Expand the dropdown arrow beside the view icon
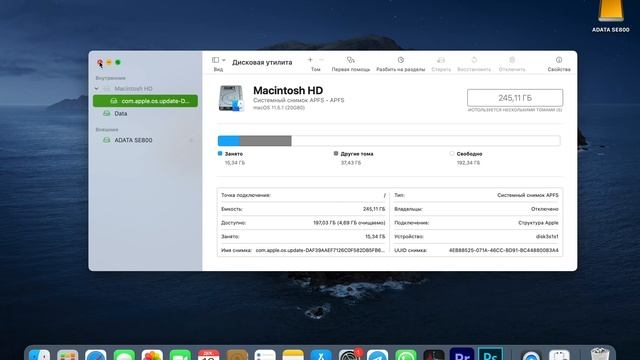This screenshot has height=360, width=640. pyautogui.click(x=224, y=60)
